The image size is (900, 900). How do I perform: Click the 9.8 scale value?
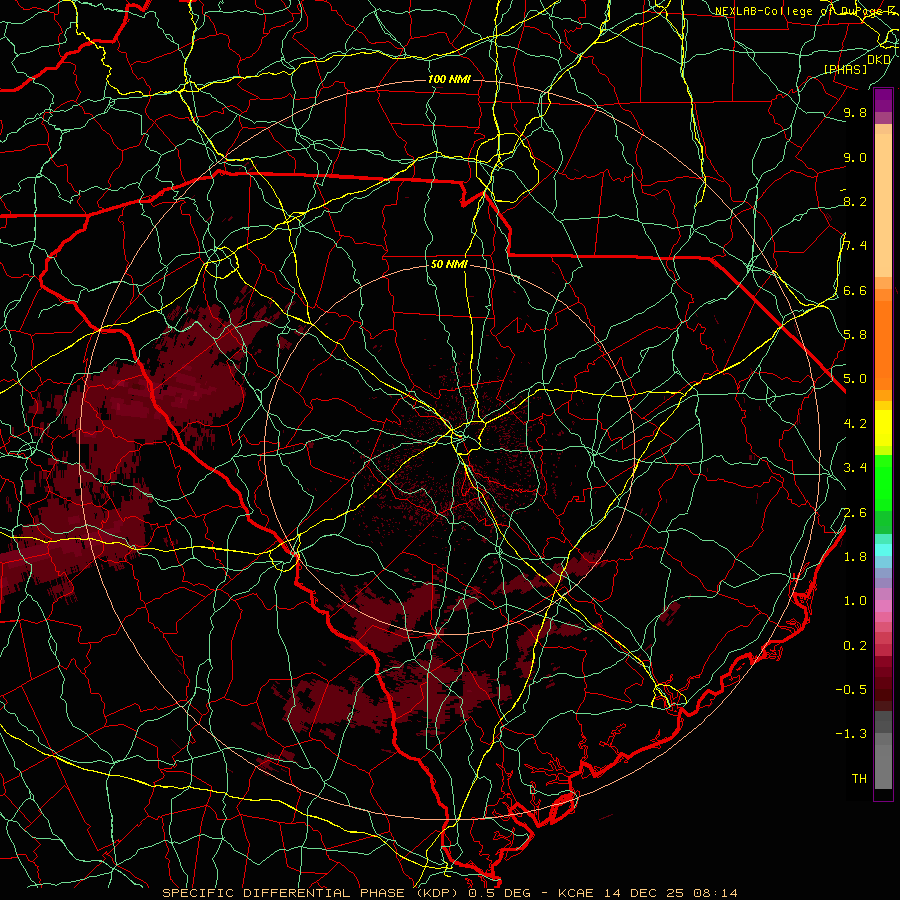click(855, 113)
